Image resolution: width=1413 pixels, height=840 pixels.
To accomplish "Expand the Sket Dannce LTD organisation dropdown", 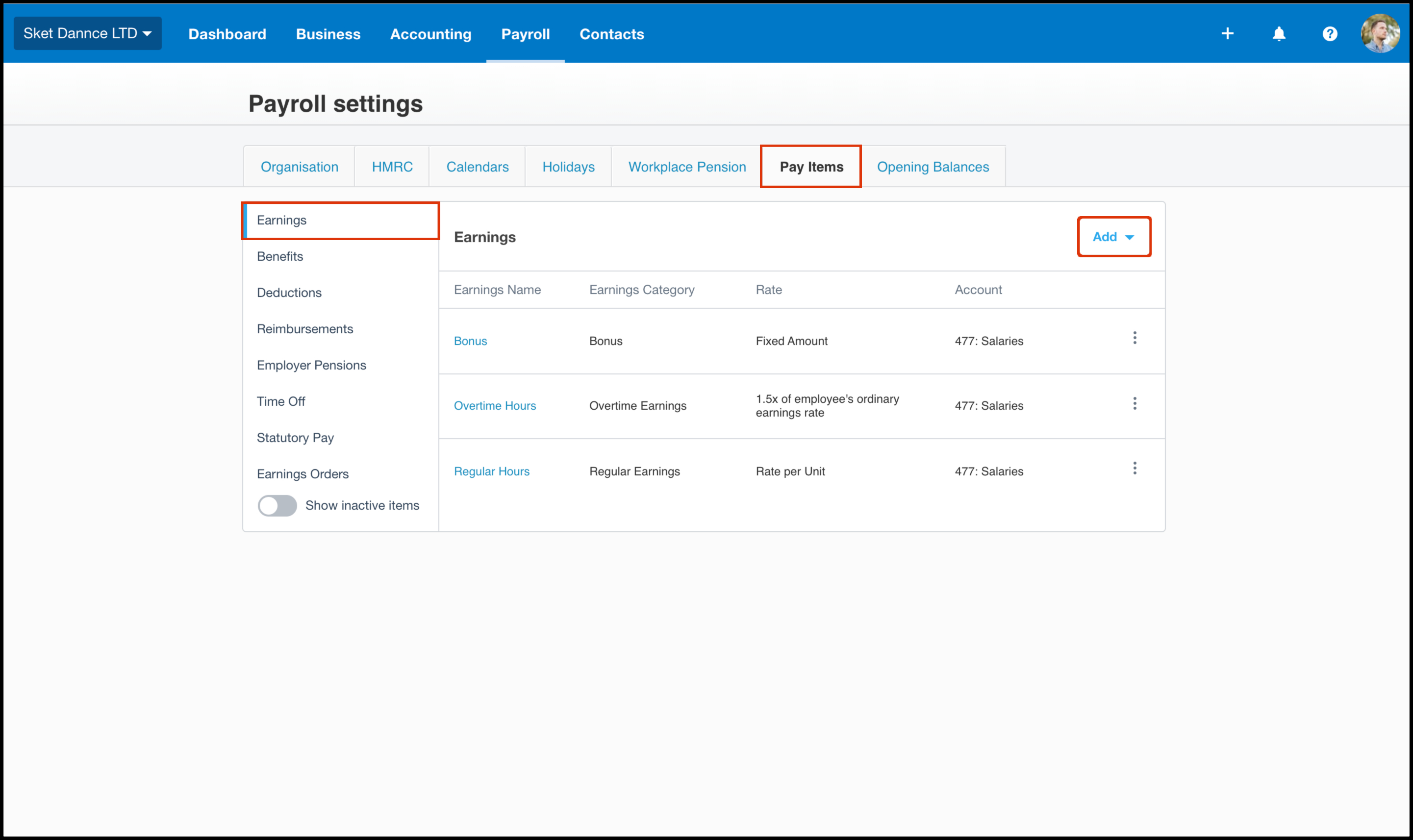I will [x=88, y=33].
